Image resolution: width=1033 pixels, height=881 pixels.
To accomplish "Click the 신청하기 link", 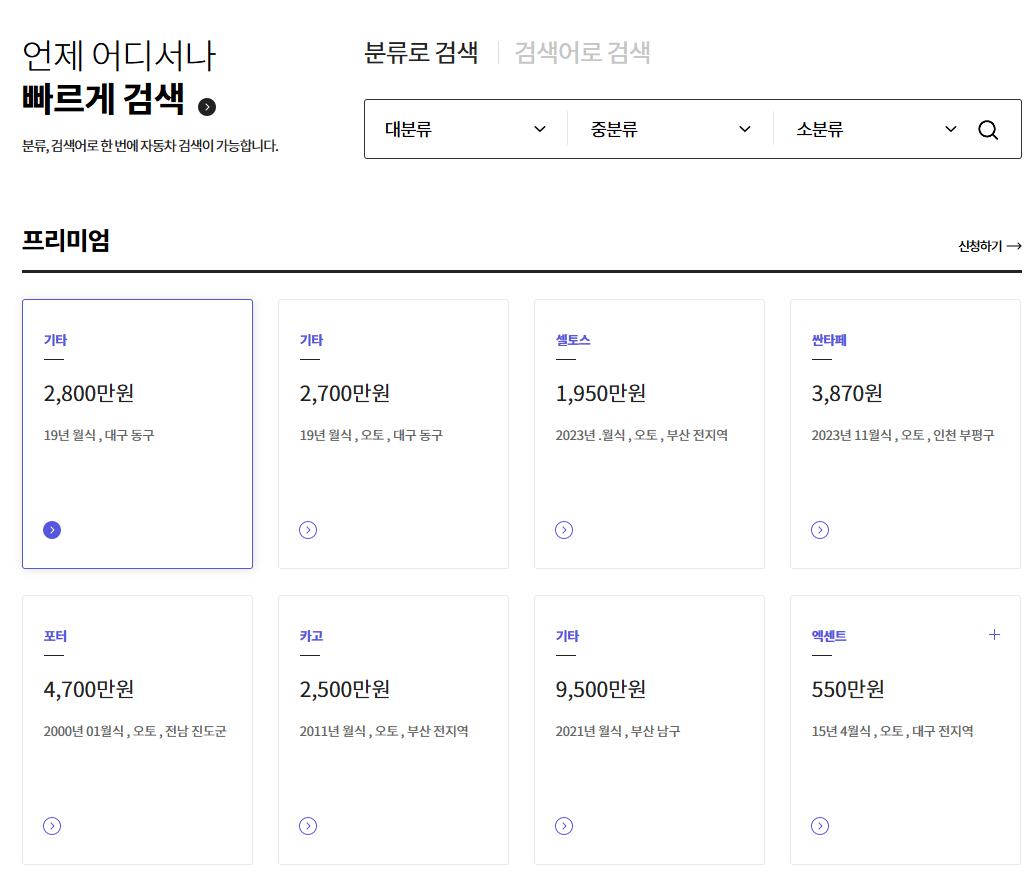I will point(990,246).
